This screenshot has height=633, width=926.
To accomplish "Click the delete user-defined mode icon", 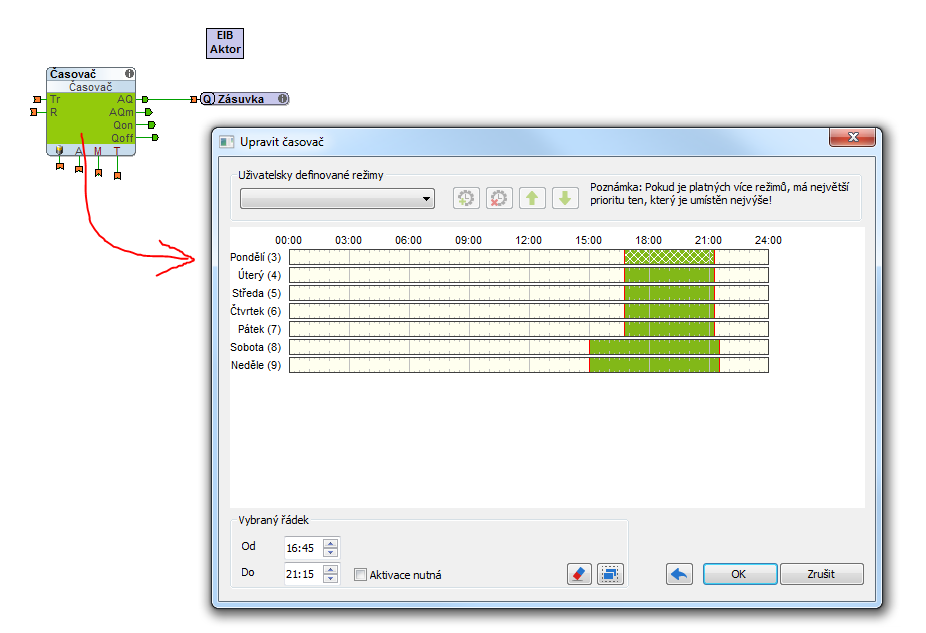I will click(x=499, y=198).
